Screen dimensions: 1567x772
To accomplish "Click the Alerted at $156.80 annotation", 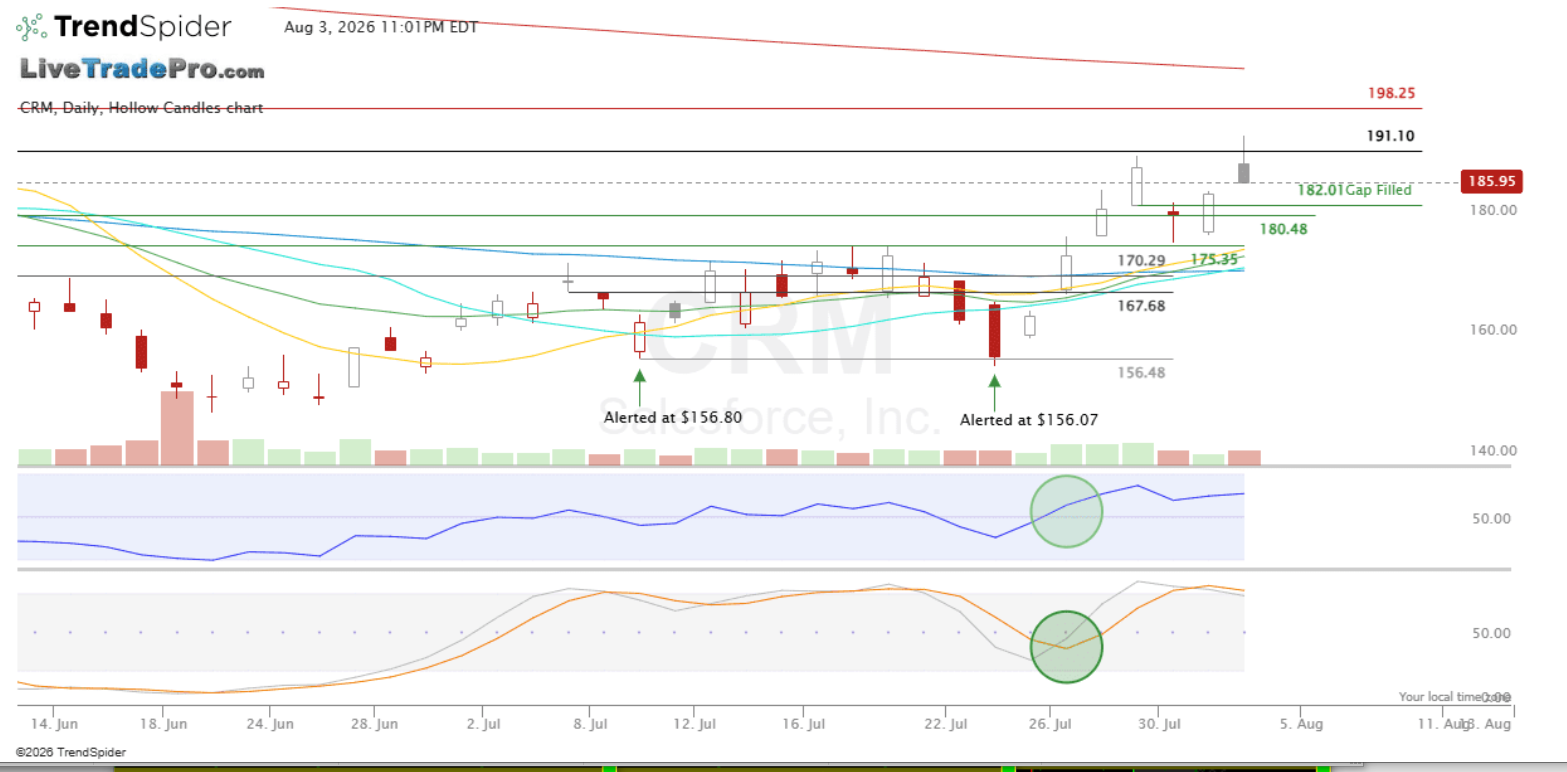I will click(x=673, y=417).
